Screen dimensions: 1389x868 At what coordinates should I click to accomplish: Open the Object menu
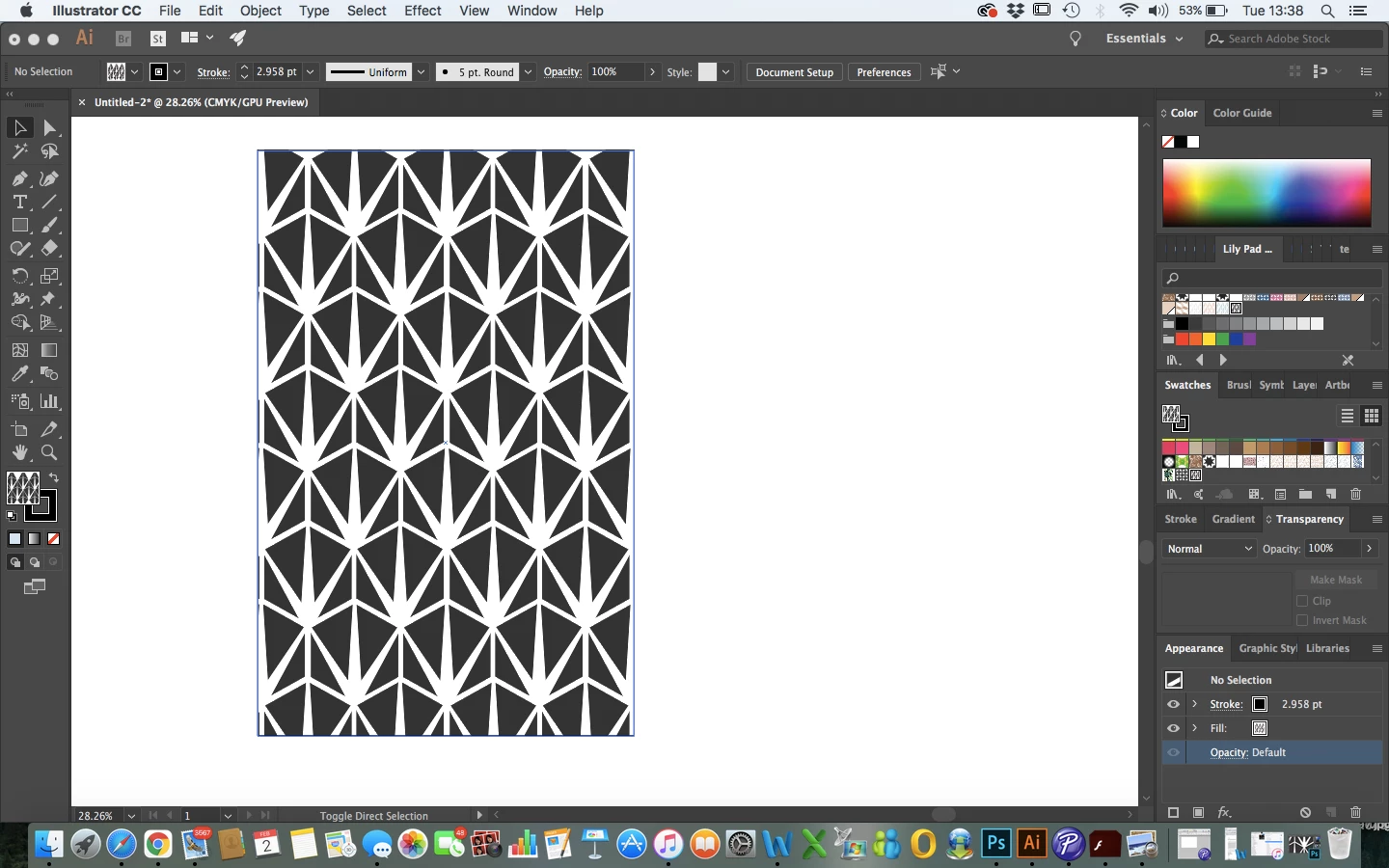(260, 11)
